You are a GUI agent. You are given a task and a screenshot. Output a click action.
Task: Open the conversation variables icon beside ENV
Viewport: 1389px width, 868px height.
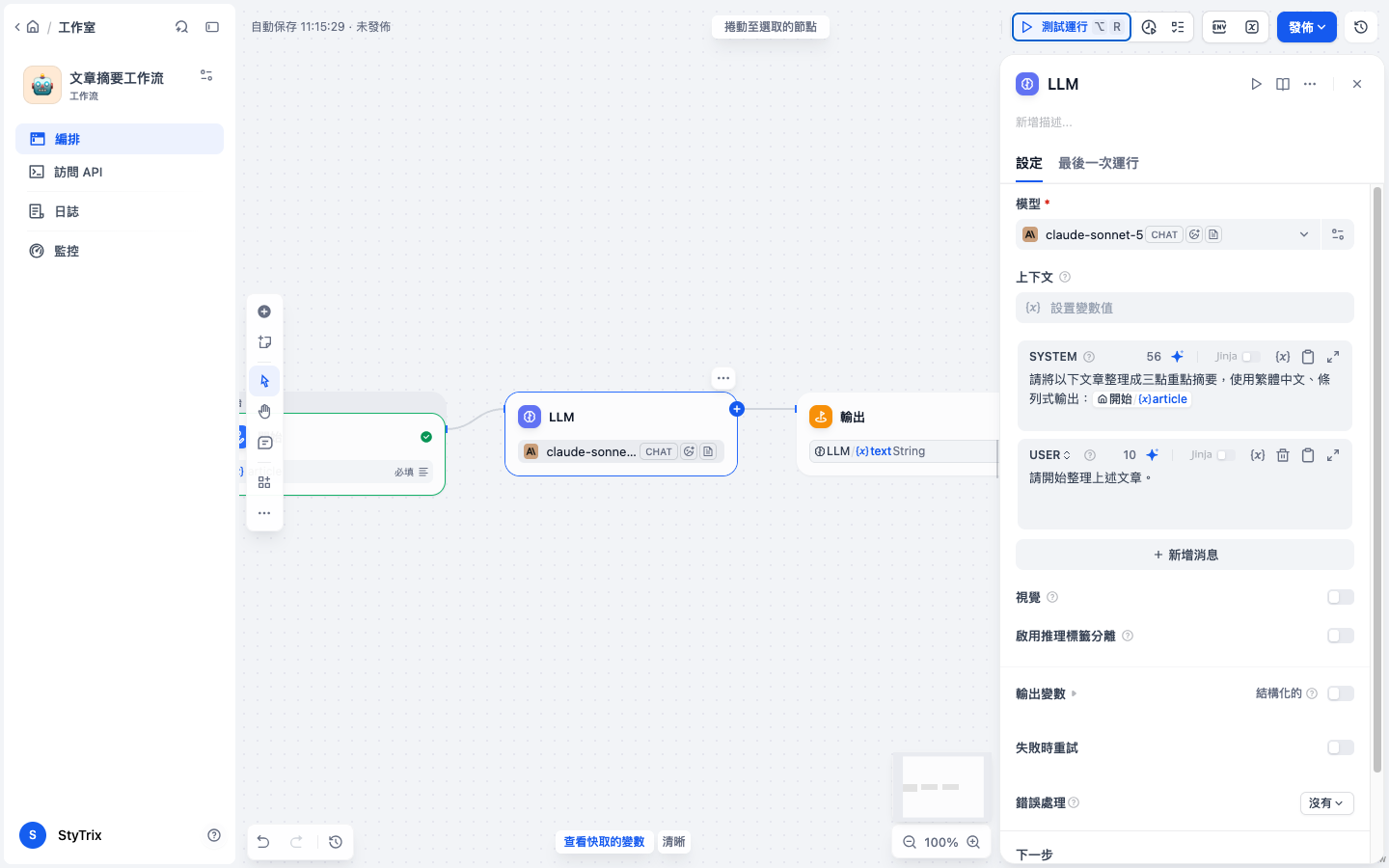(1252, 27)
